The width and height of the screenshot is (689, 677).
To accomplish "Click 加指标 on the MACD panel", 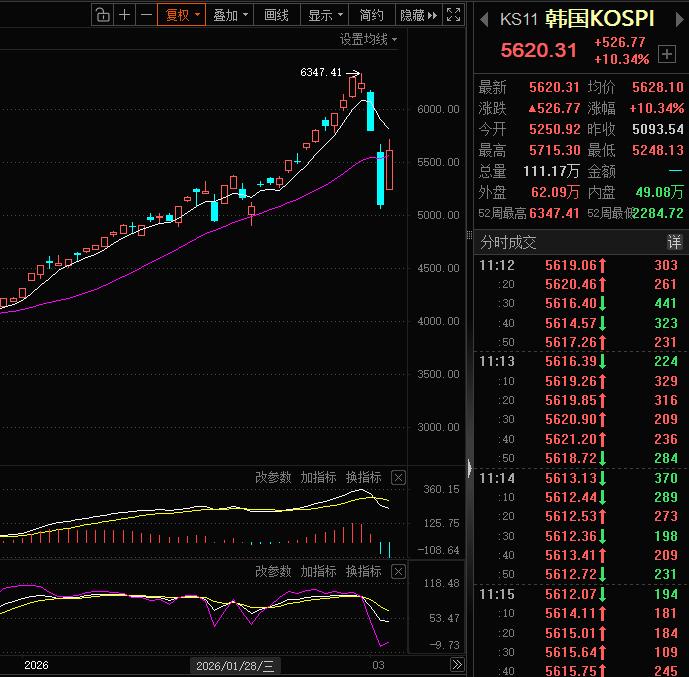I will click(318, 477).
